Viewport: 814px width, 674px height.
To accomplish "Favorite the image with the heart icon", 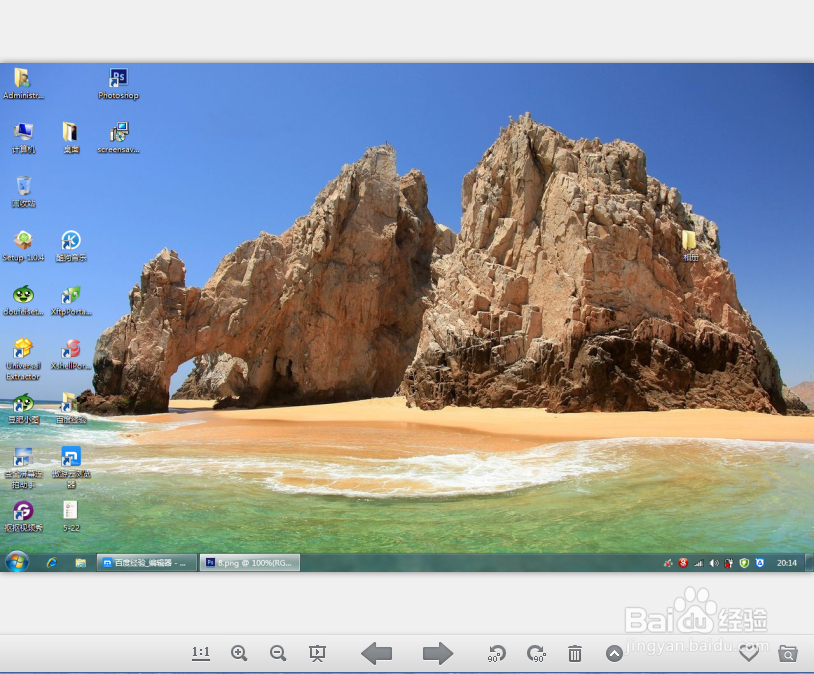I will click(x=749, y=654).
